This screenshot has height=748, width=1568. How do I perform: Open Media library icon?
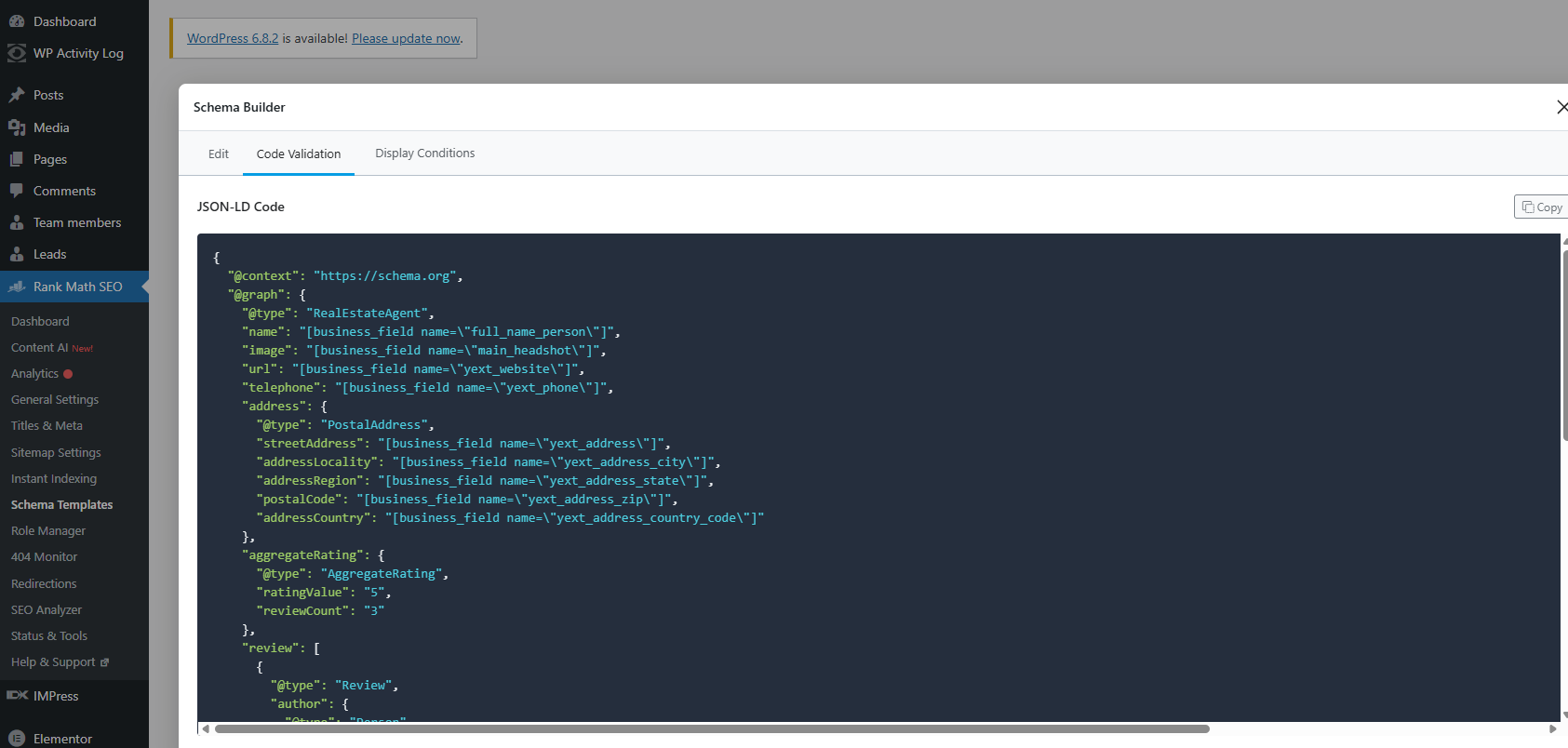click(x=17, y=127)
